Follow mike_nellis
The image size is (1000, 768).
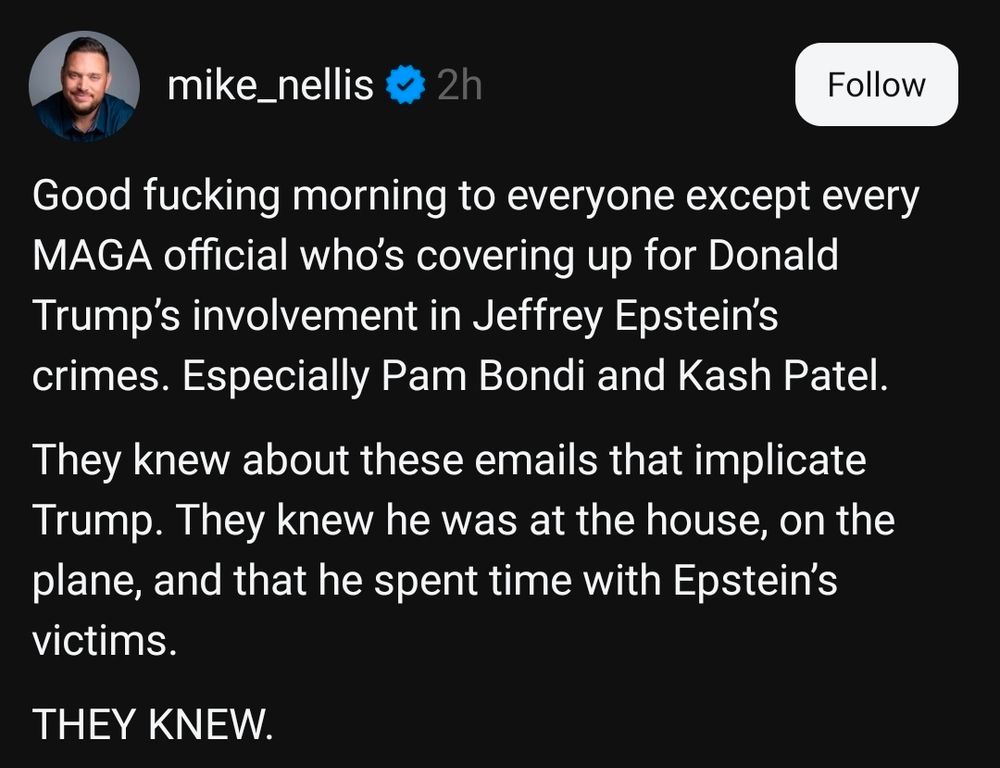click(876, 85)
